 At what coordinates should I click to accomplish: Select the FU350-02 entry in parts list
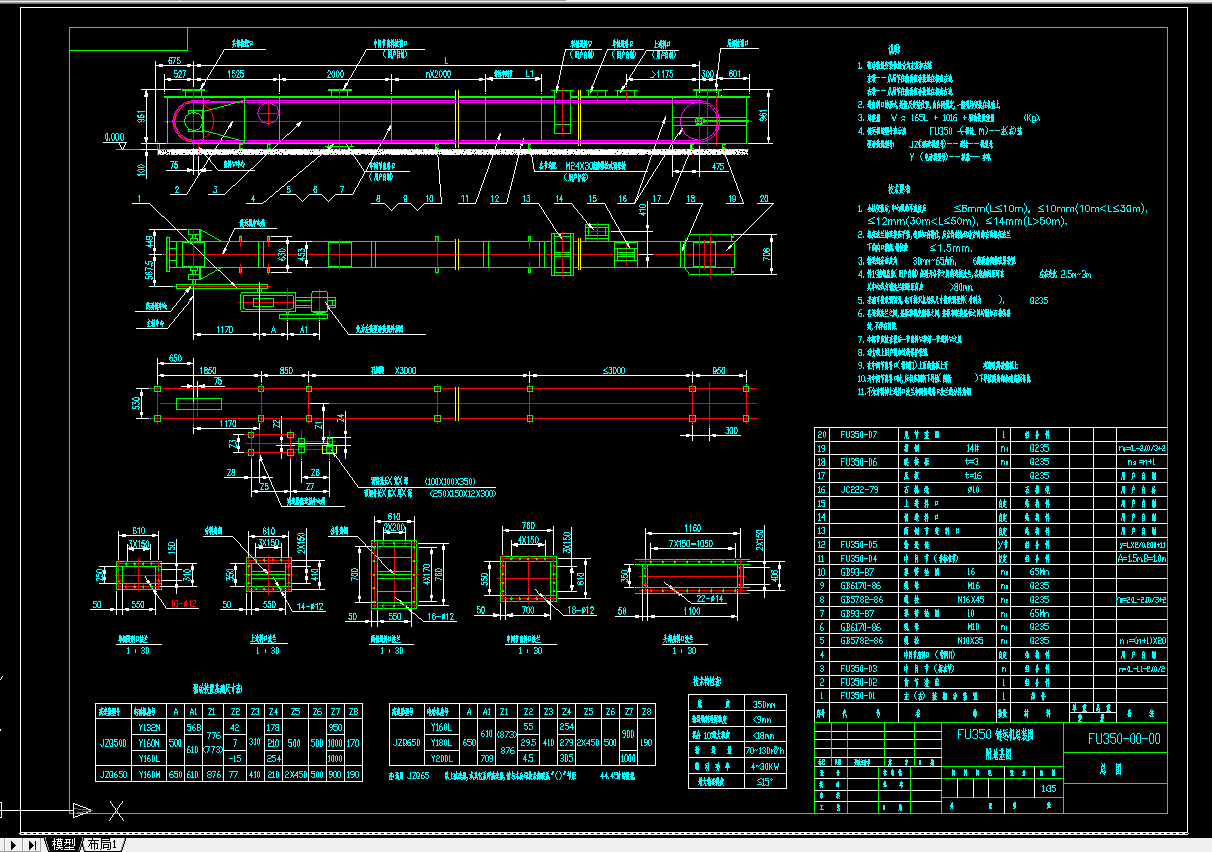pyautogui.click(x=858, y=681)
